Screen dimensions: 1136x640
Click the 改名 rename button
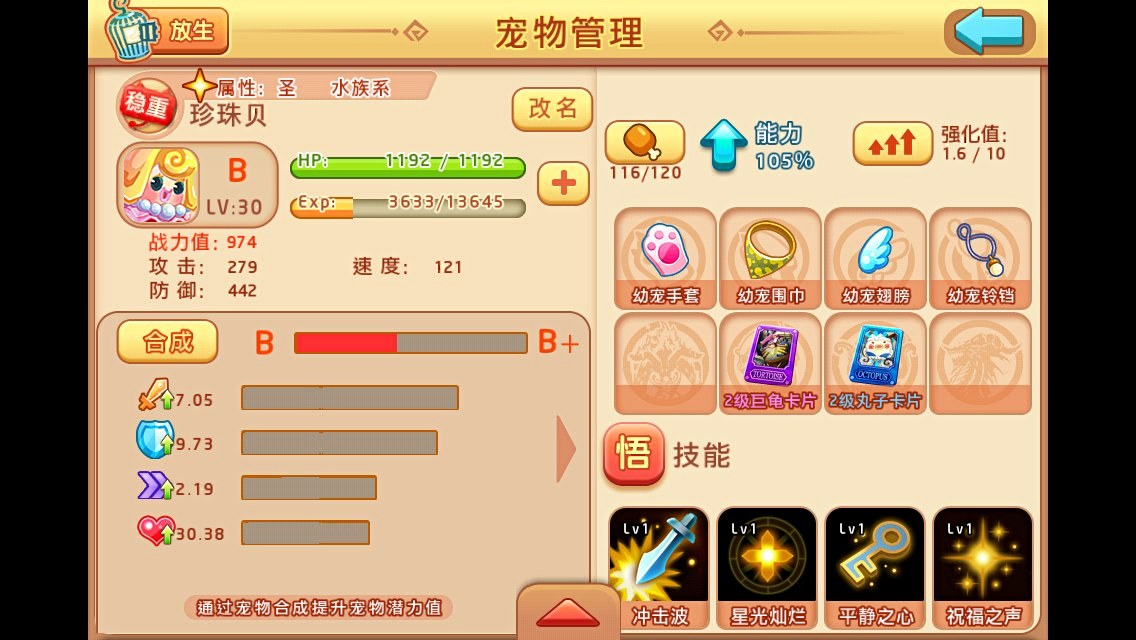click(x=553, y=109)
